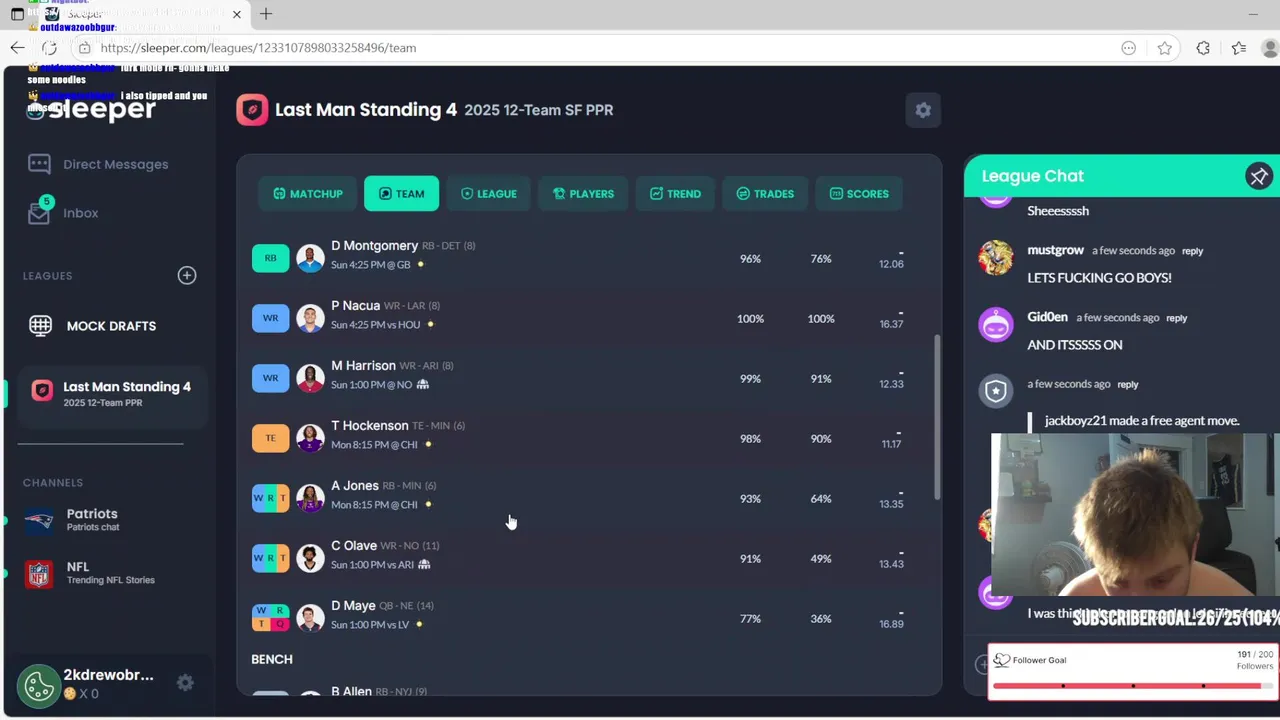Click roster list scrollbar thumb
Viewport: 1280px width, 720px height.
point(937,417)
